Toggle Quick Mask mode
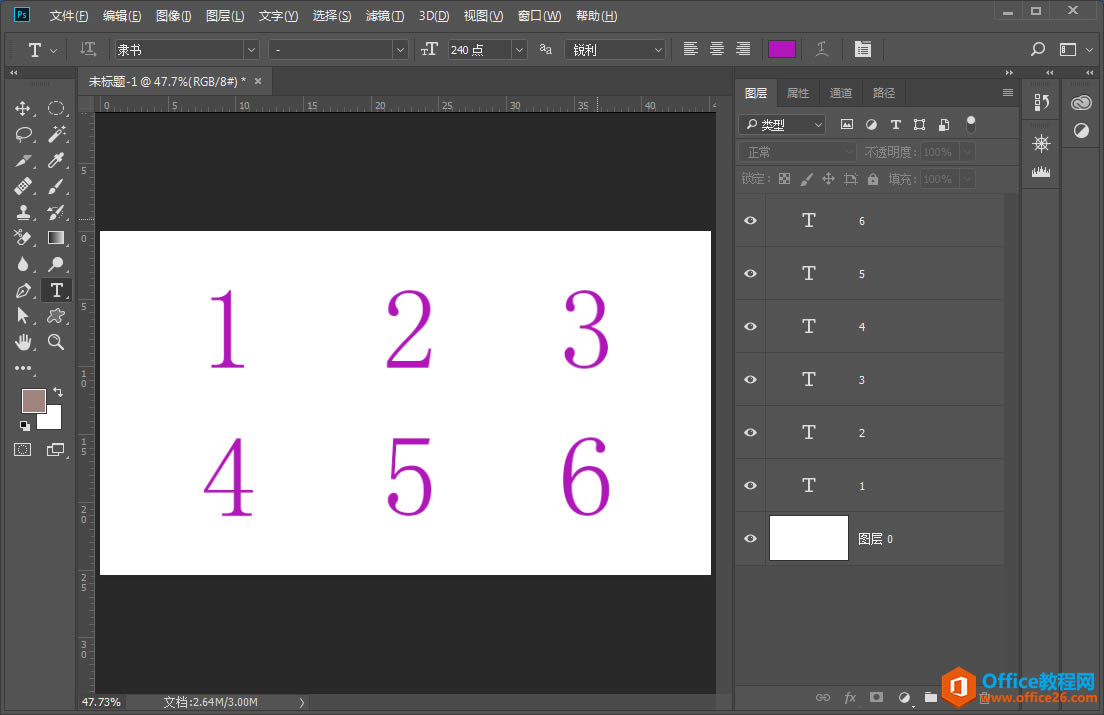 (23, 450)
